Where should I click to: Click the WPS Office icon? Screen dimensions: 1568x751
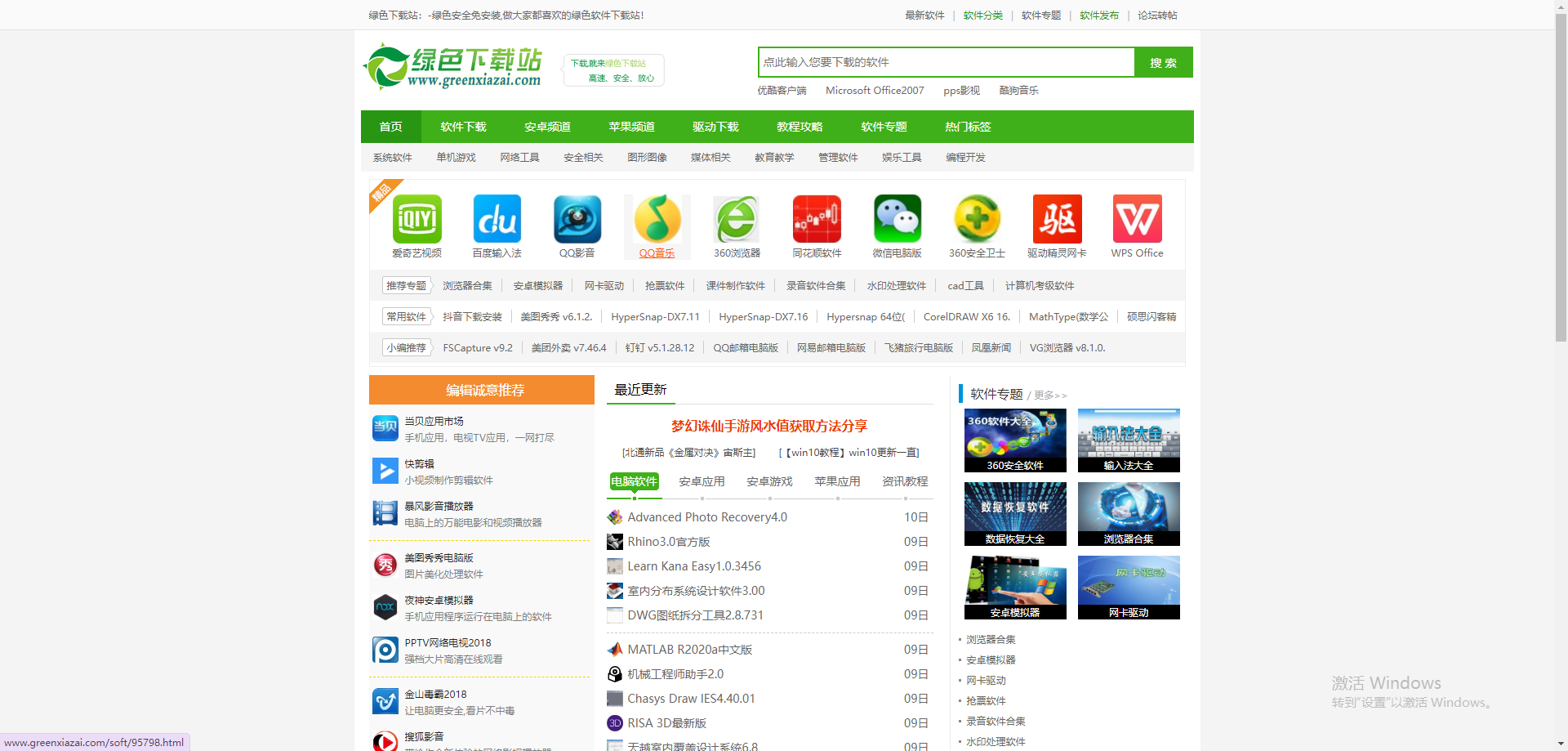click(x=1138, y=219)
